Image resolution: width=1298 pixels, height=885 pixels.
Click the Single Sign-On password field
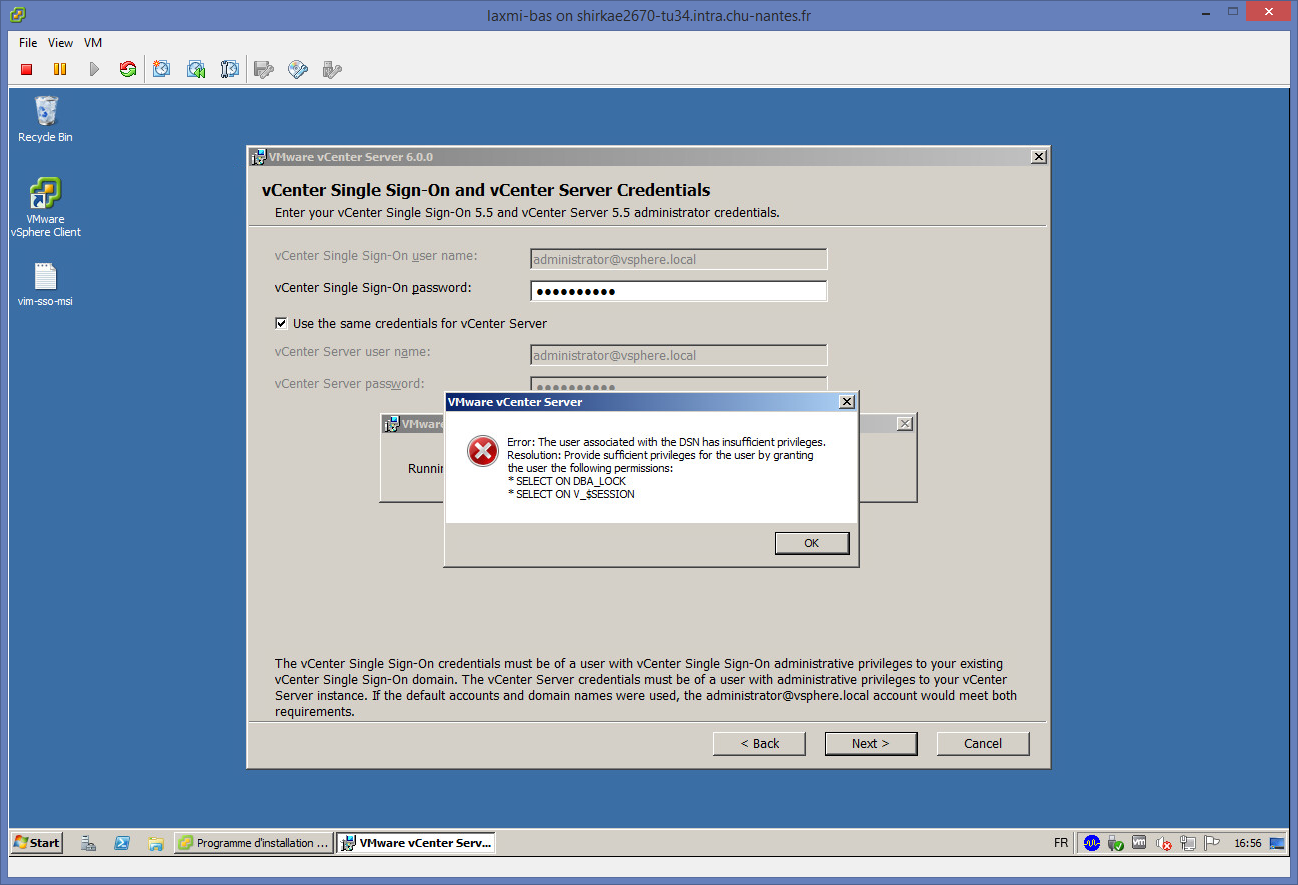point(678,291)
